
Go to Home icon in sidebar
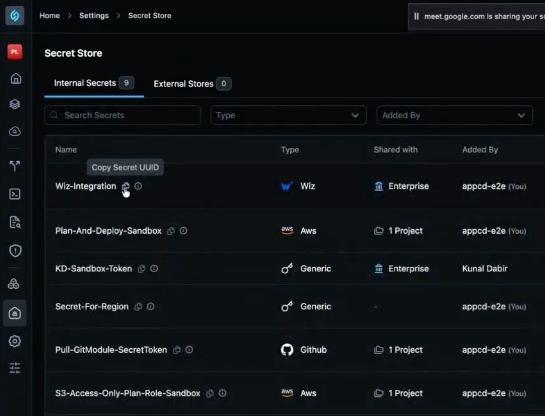(15, 79)
